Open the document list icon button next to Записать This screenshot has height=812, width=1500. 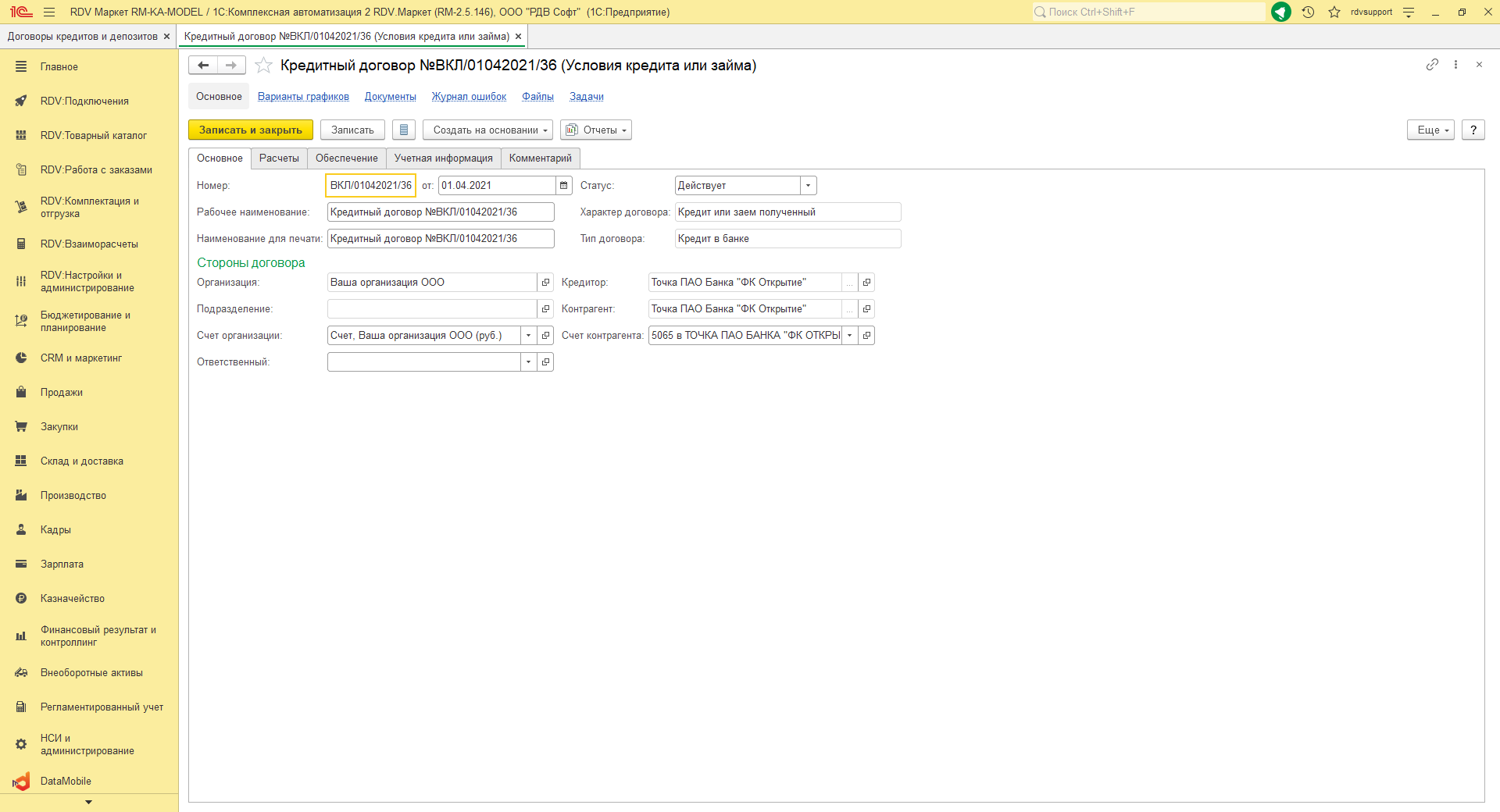click(404, 130)
